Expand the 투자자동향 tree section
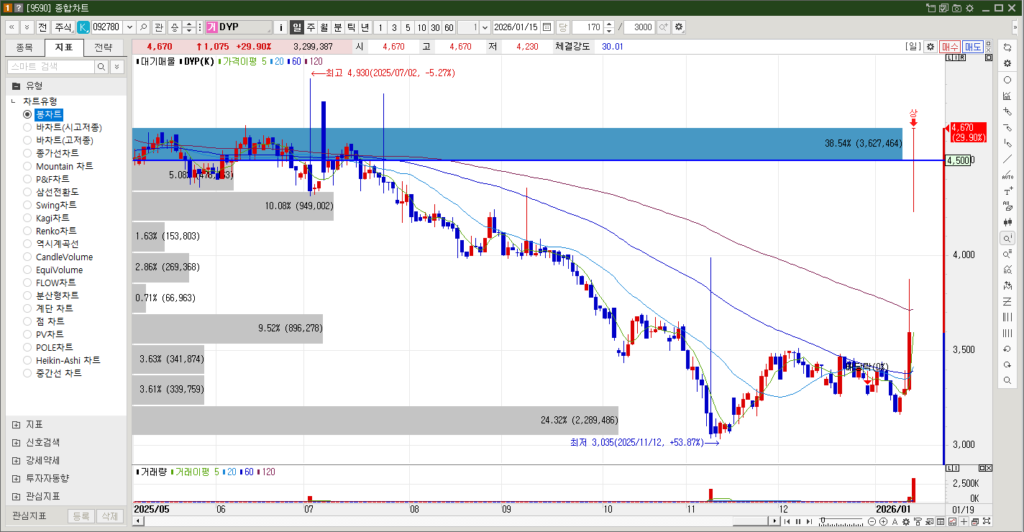The width and height of the screenshot is (1024, 532). [16, 478]
